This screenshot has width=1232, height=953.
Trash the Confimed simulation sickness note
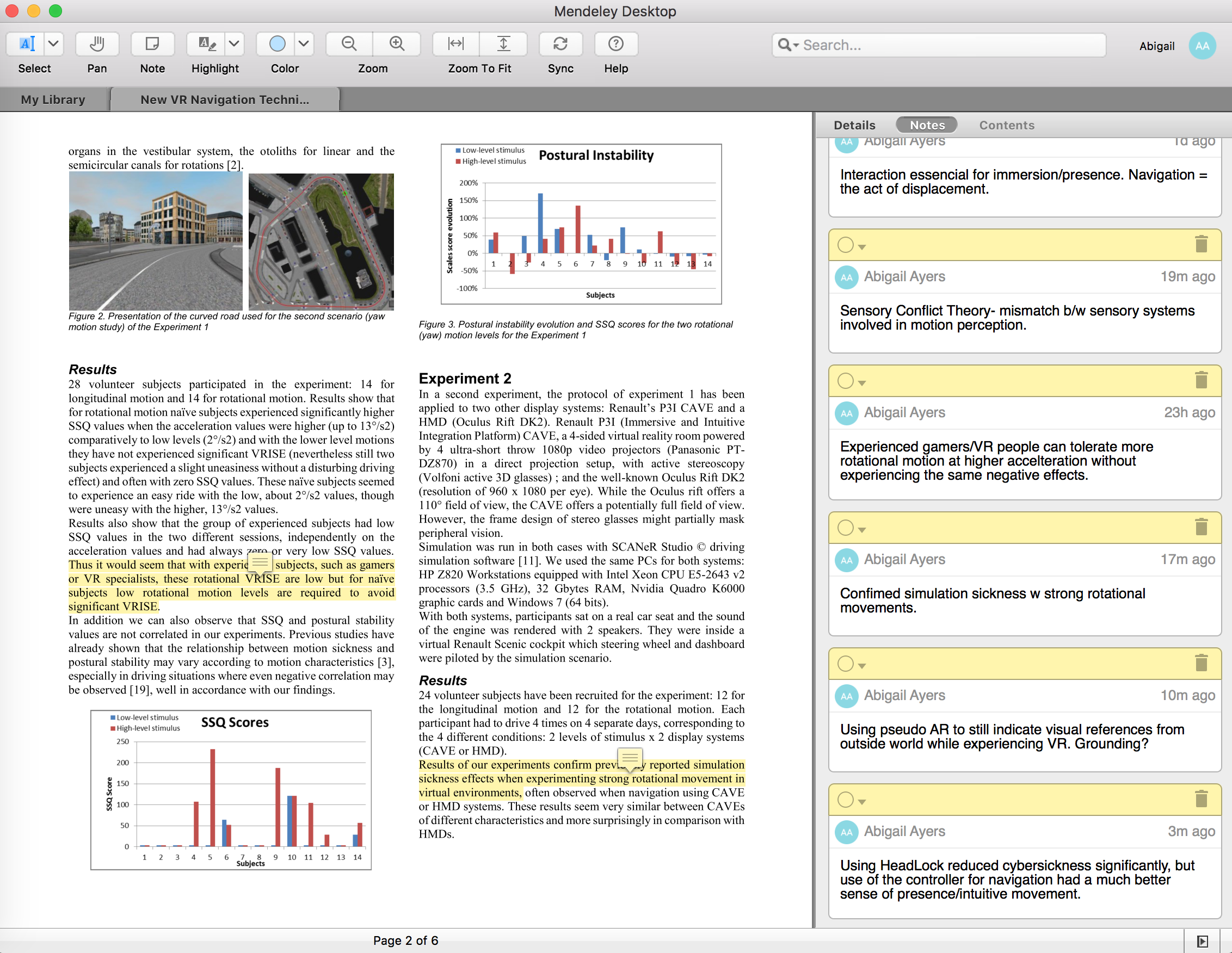coord(1201,527)
